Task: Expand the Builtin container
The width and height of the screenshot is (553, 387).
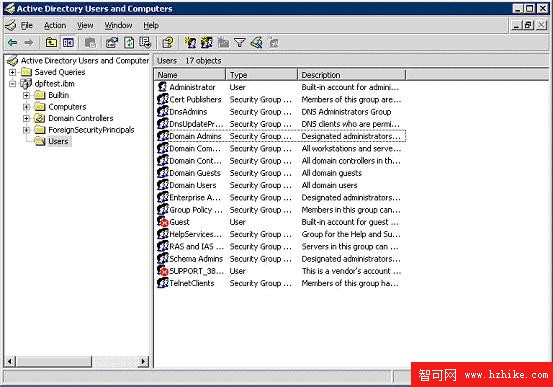Action: (26, 95)
